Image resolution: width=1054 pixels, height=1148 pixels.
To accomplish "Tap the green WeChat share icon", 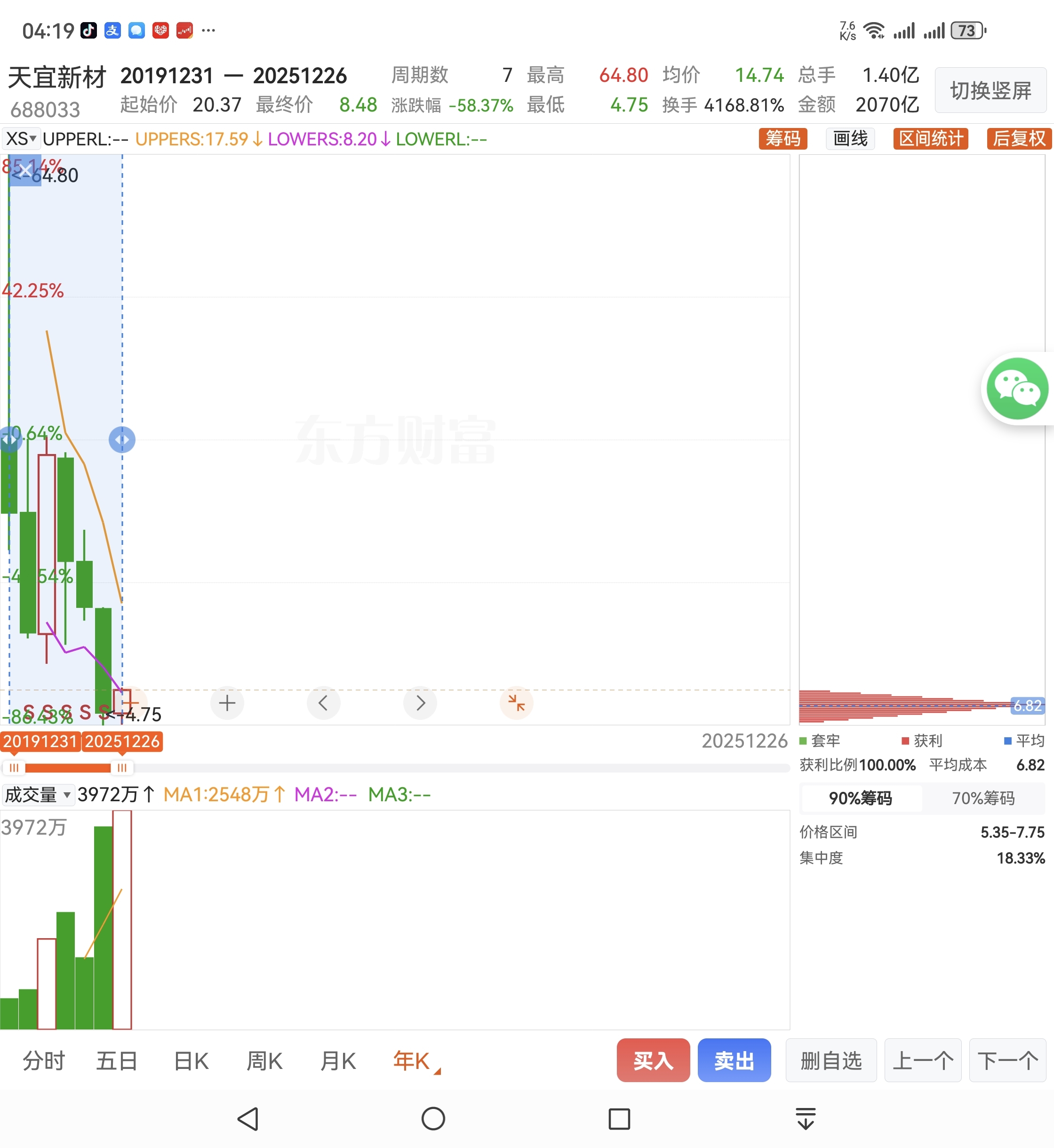I will tap(1018, 389).
